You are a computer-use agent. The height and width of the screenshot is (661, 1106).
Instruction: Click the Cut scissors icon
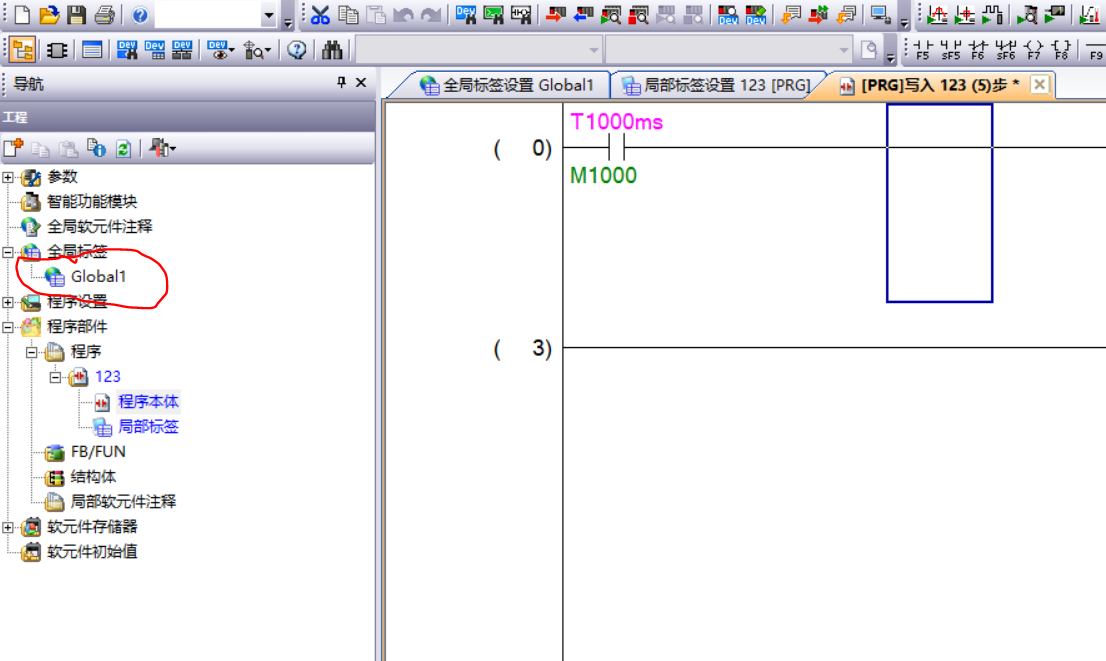click(320, 15)
